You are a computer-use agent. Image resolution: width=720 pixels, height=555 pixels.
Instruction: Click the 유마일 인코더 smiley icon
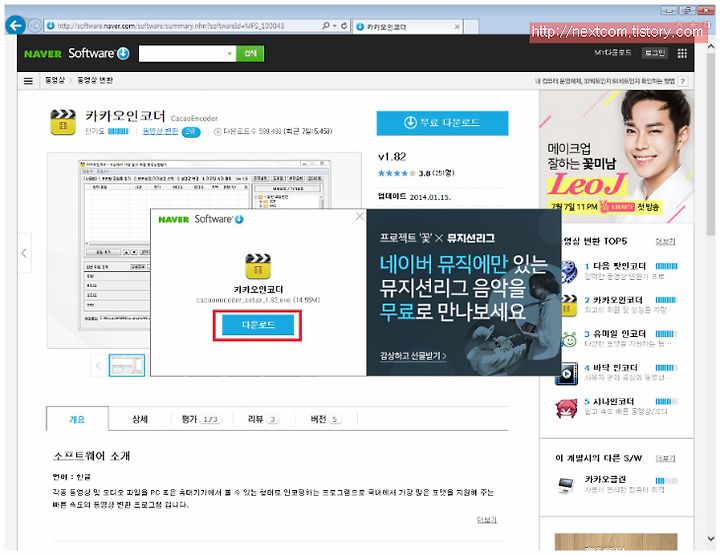point(568,340)
